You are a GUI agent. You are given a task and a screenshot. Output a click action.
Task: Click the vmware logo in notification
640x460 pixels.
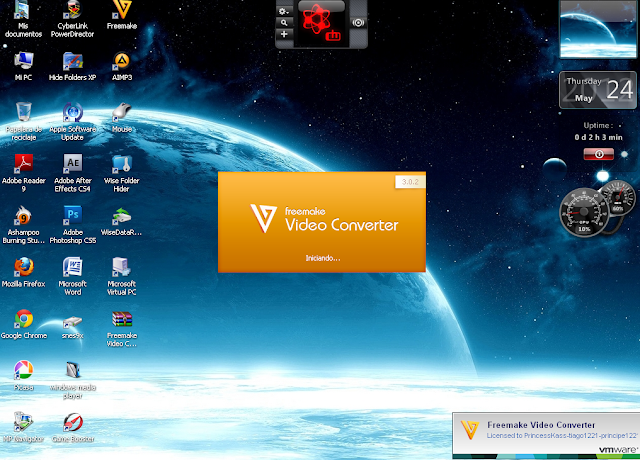[618, 449]
